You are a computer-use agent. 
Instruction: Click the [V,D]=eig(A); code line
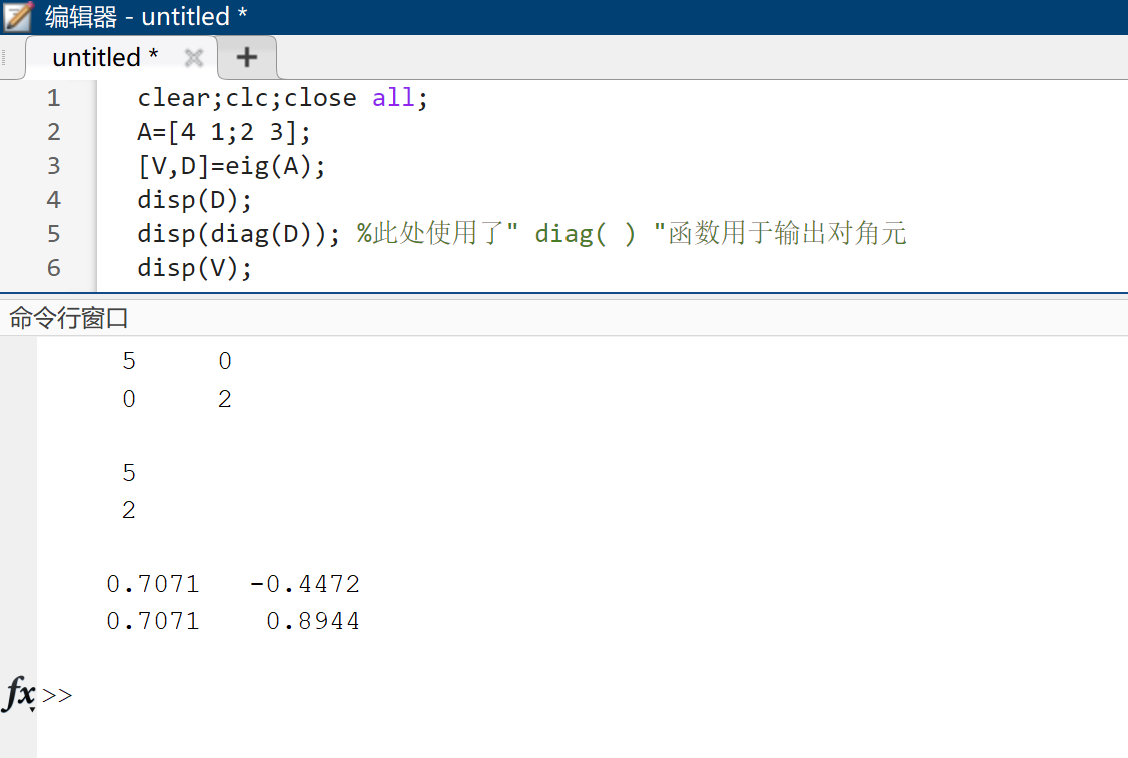(x=232, y=166)
